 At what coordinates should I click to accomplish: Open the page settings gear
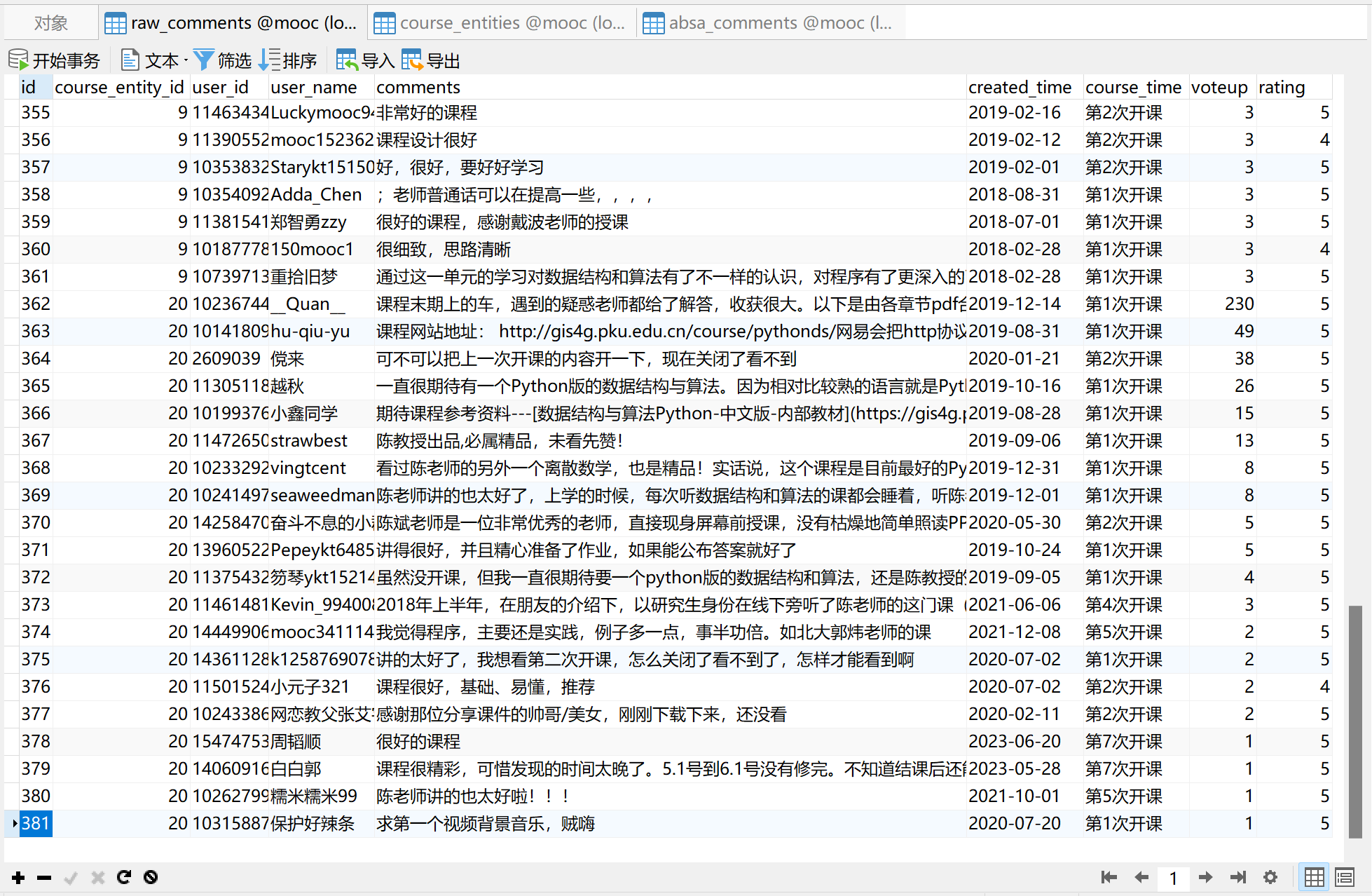pos(1270,877)
